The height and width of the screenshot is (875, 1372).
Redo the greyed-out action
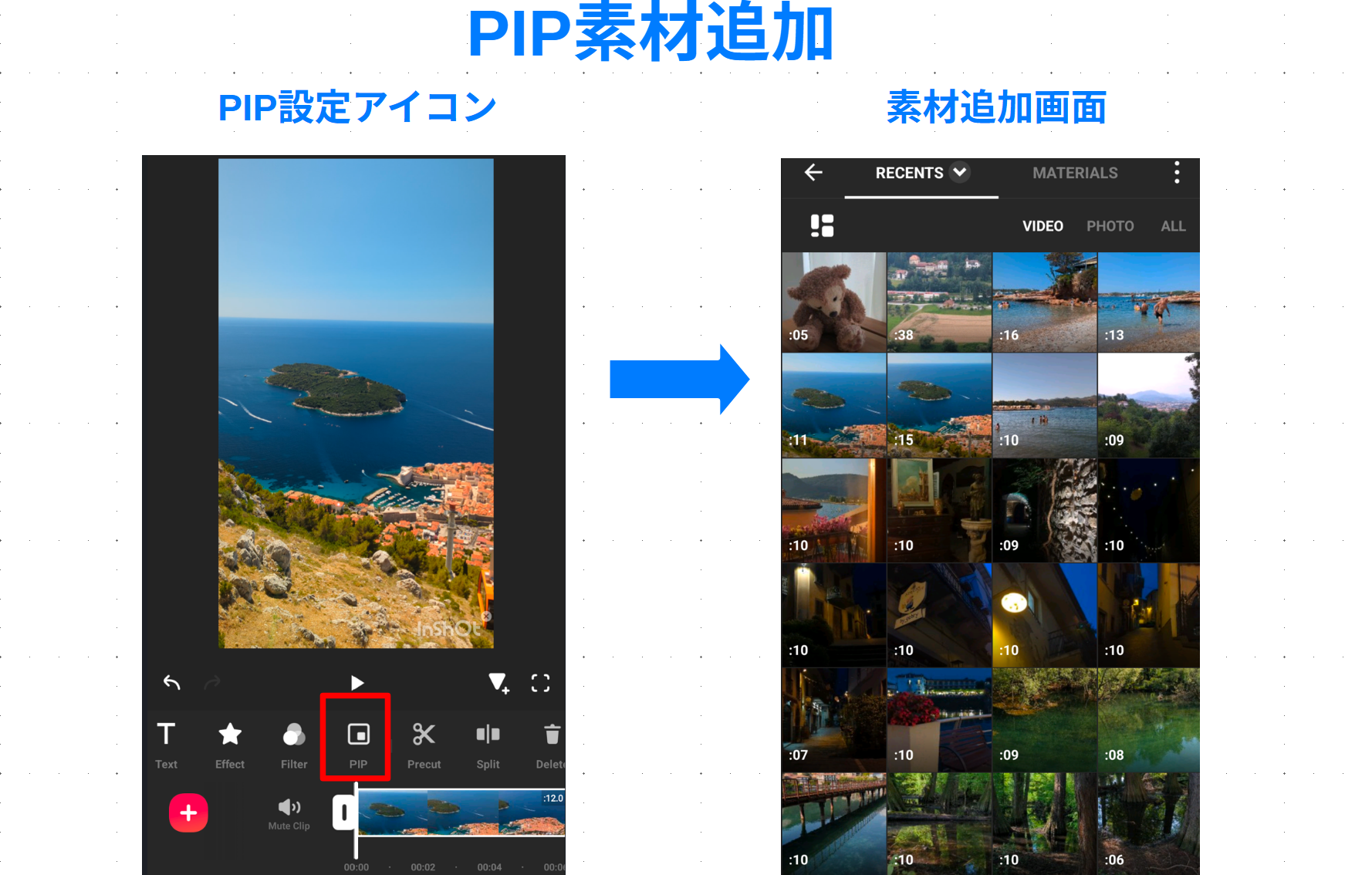pos(212,683)
